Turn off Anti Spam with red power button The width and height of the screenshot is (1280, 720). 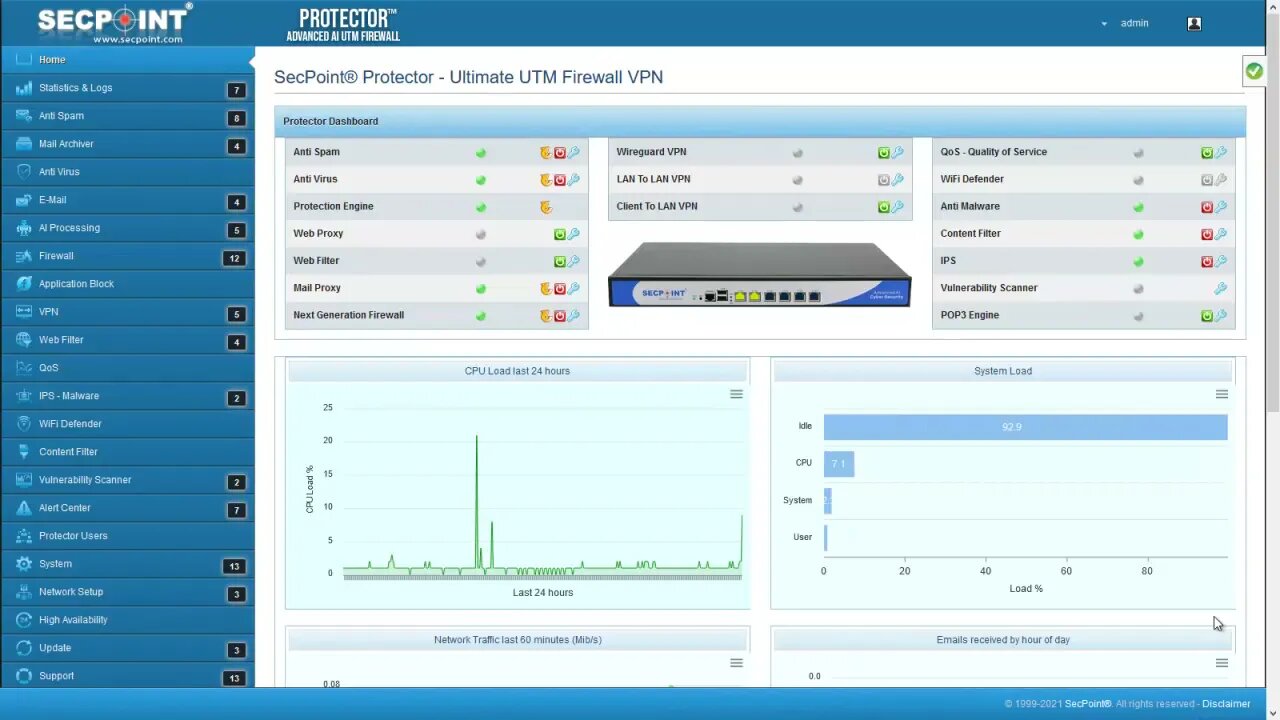pos(559,153)
